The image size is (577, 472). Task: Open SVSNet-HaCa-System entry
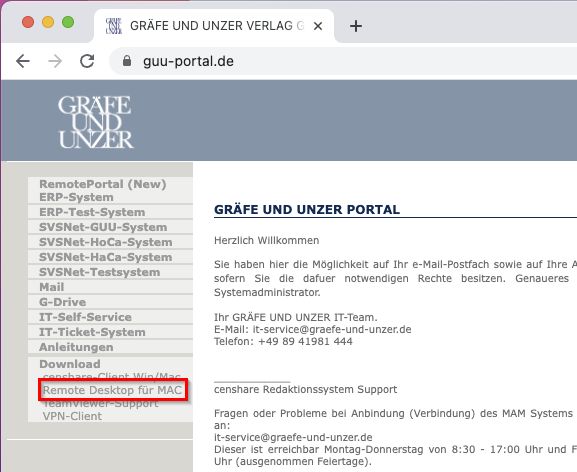106,257
